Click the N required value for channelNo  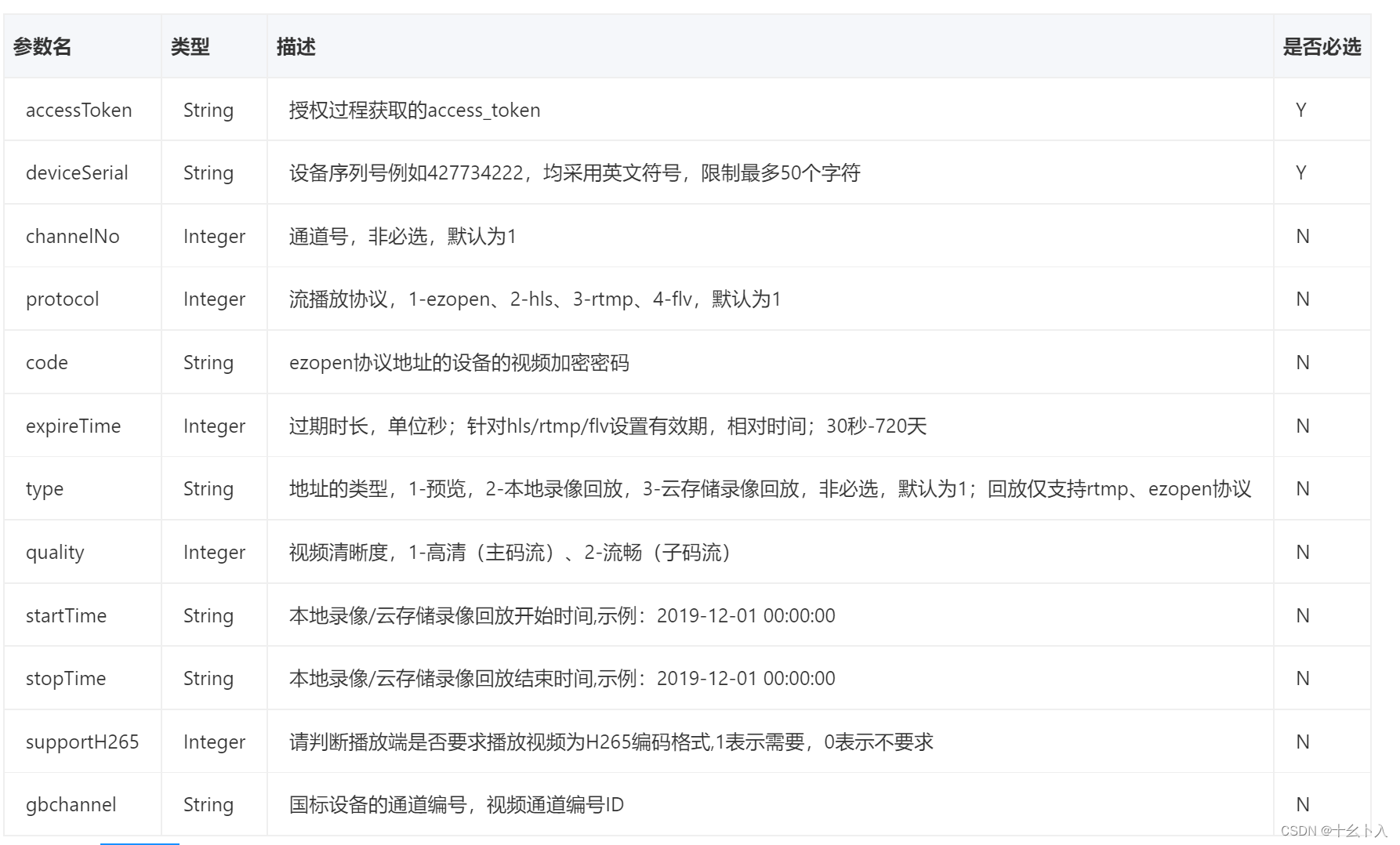coord(1303,237)
